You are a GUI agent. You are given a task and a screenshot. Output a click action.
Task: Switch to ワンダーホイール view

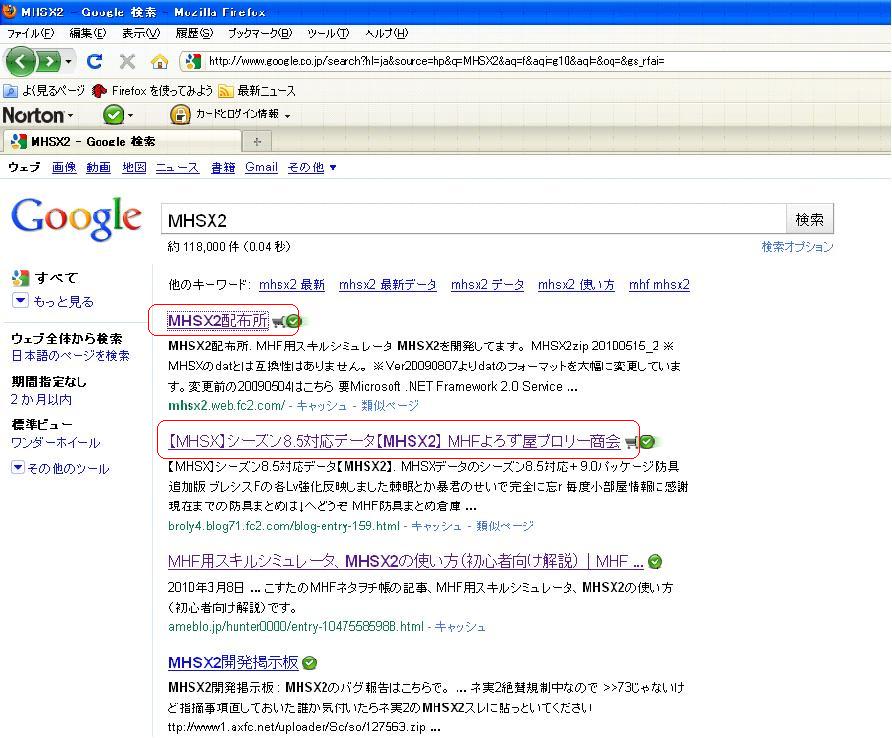(55, 443)
